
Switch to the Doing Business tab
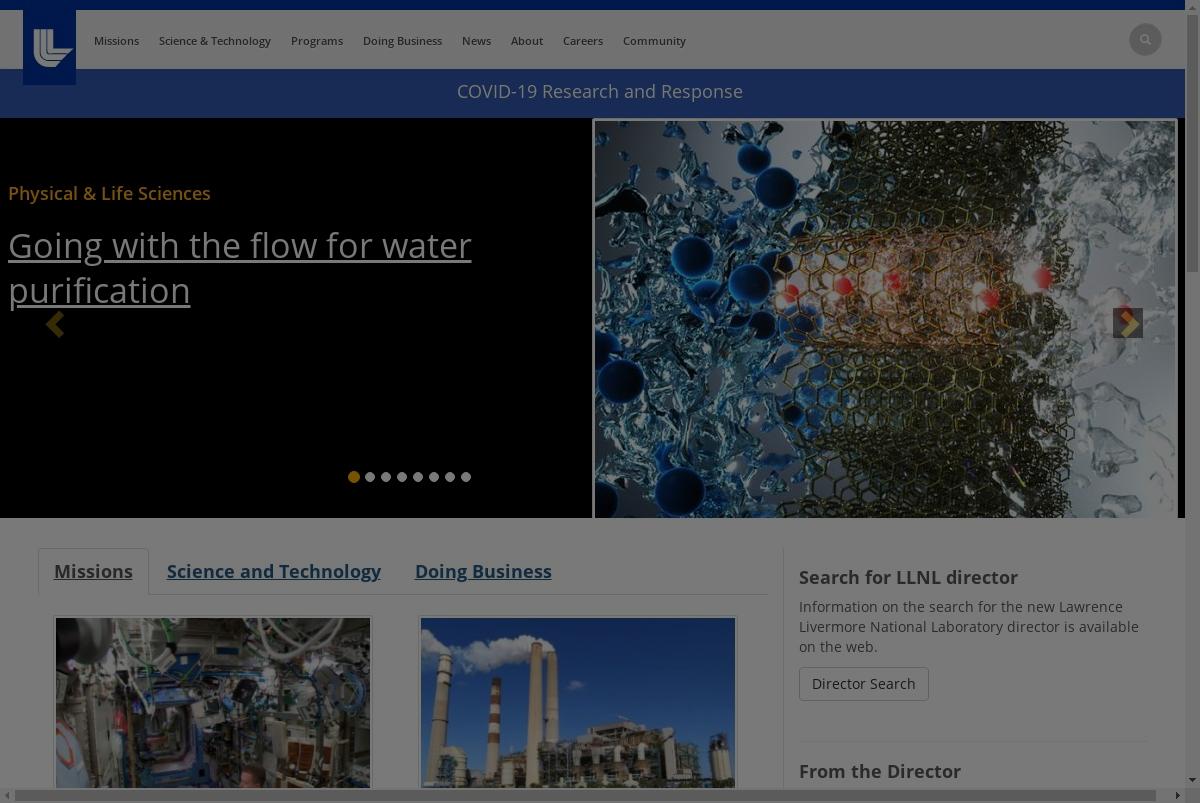click(x=483, y=571)
